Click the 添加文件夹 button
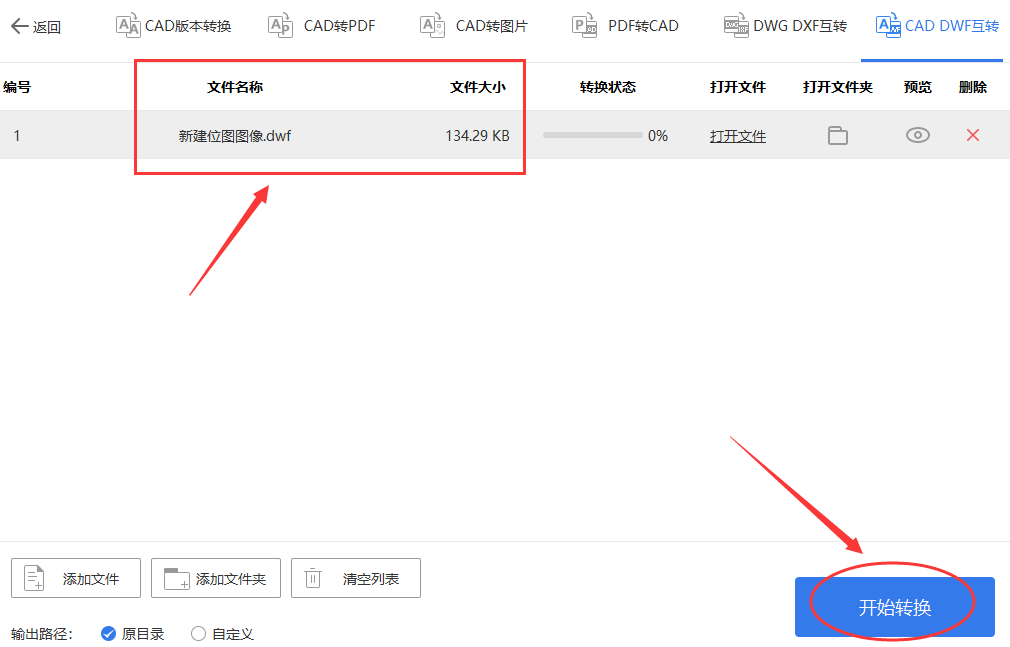The height and width of the screenshot is (647, 1010). click(x=216, y=578)
